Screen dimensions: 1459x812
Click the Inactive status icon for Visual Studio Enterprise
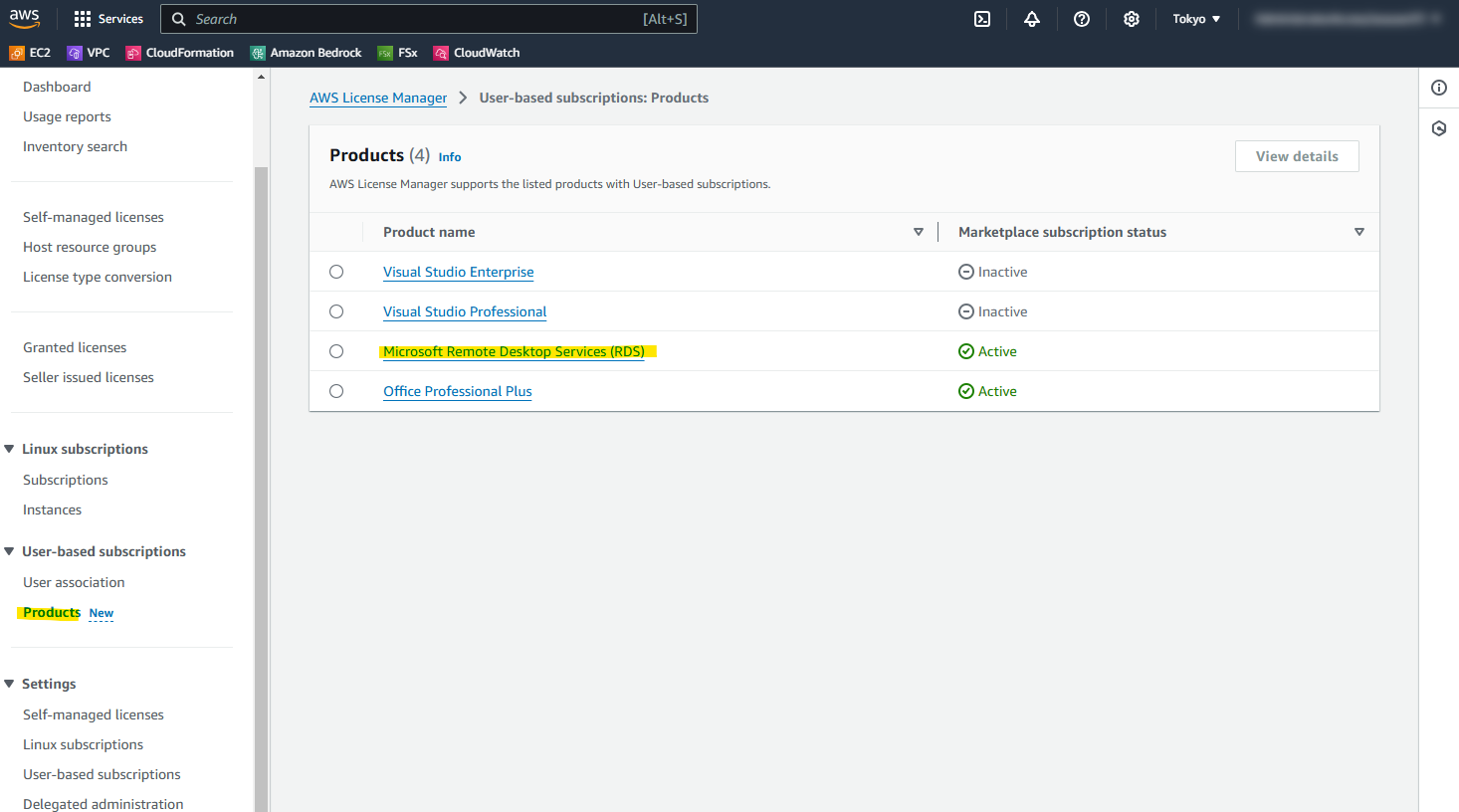[x=965, y=272]
